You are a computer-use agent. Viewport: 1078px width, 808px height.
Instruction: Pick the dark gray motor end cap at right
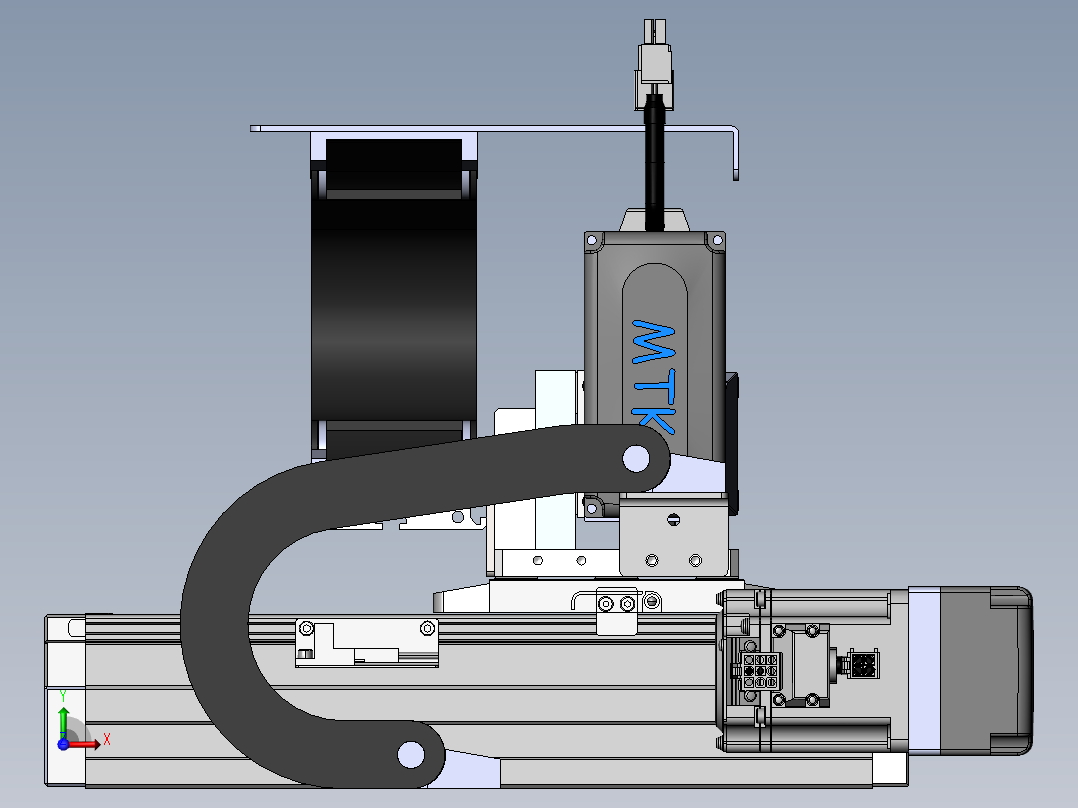(986, 670)
